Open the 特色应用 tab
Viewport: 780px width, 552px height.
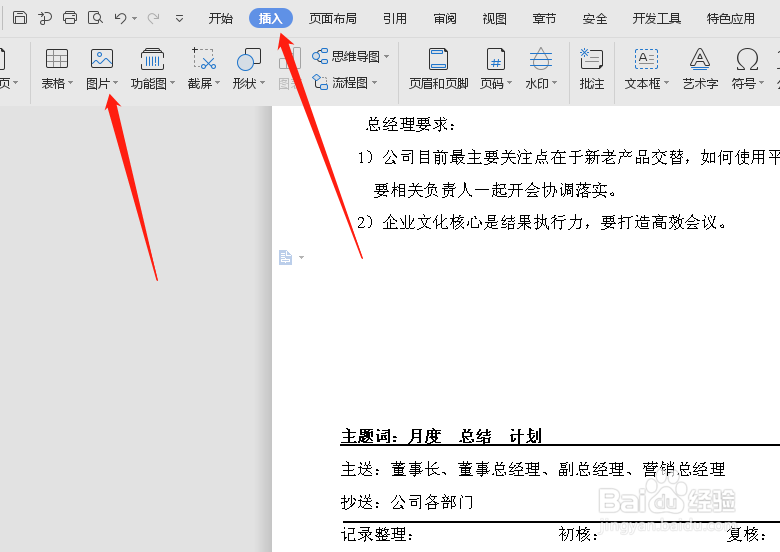tap(731, 18)
